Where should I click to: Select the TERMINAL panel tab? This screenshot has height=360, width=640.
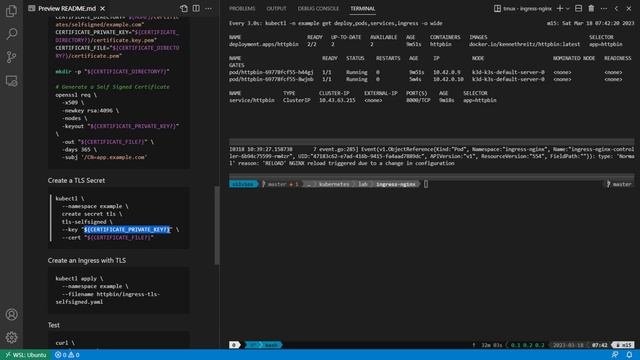coord(362,8)
